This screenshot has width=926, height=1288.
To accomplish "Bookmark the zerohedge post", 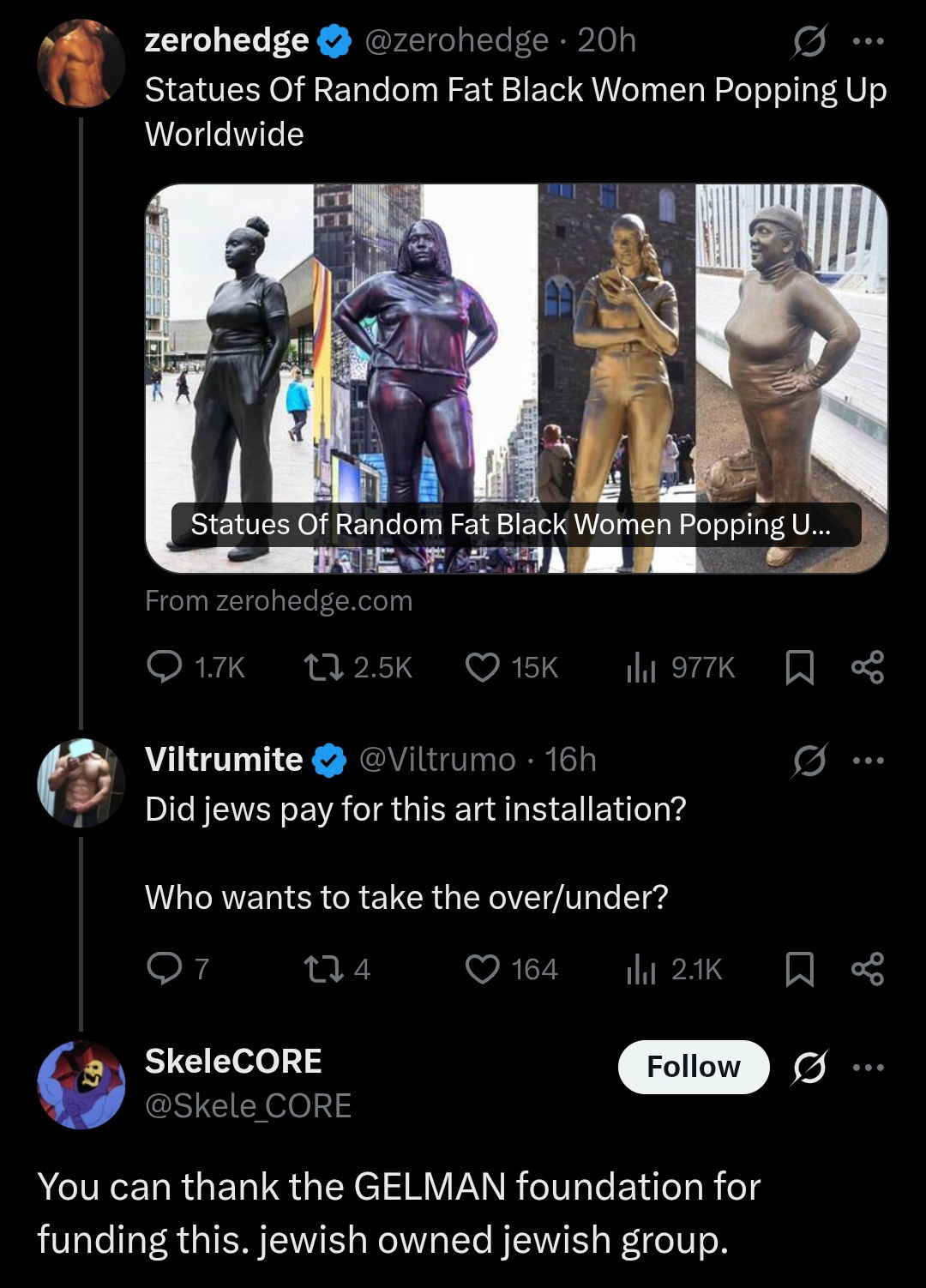I will (x=799, y=667).
